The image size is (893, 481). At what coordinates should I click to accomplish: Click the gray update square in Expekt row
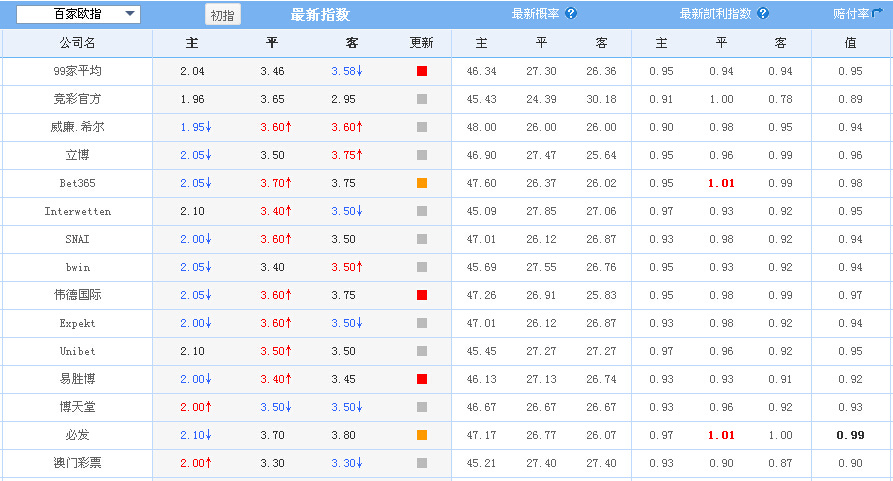coord(422,323)
